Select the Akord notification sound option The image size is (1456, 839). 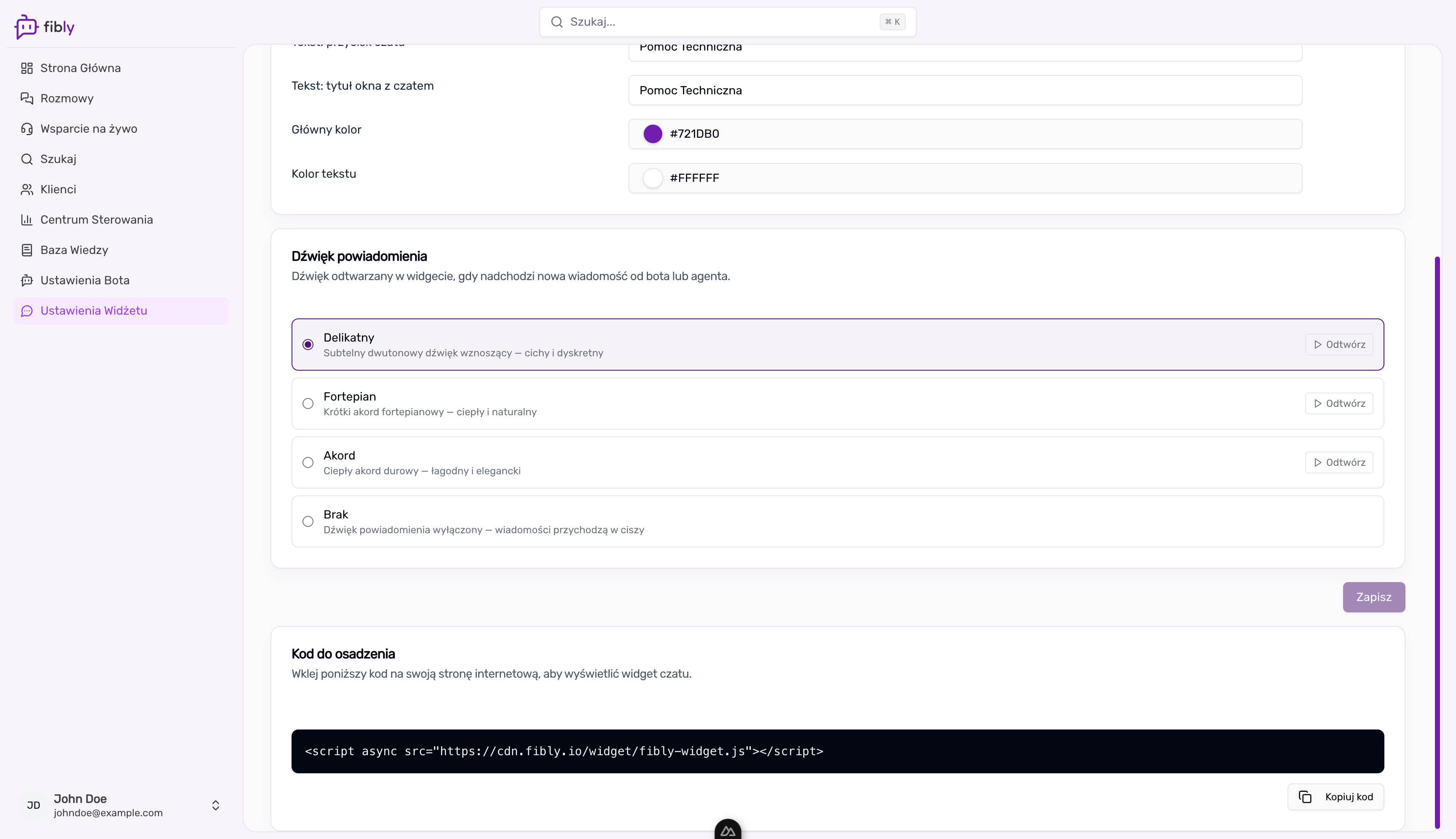[308, 463]
